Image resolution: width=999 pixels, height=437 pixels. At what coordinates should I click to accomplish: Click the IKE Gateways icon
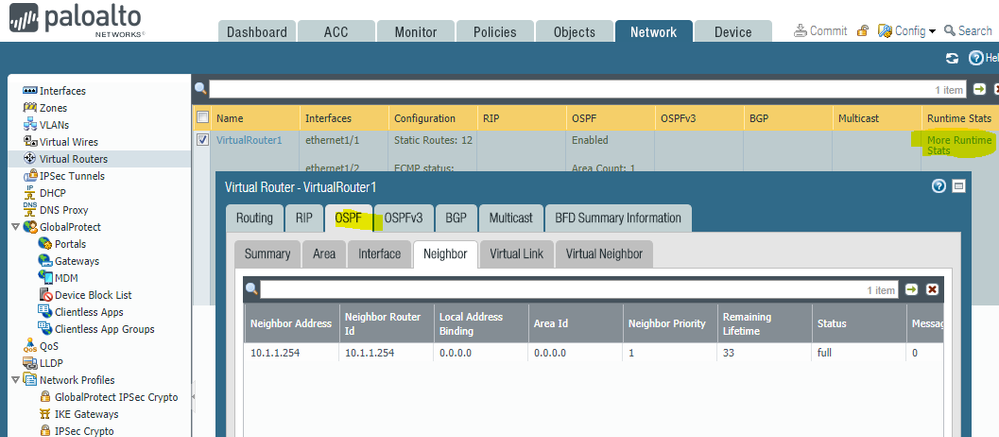45,414
